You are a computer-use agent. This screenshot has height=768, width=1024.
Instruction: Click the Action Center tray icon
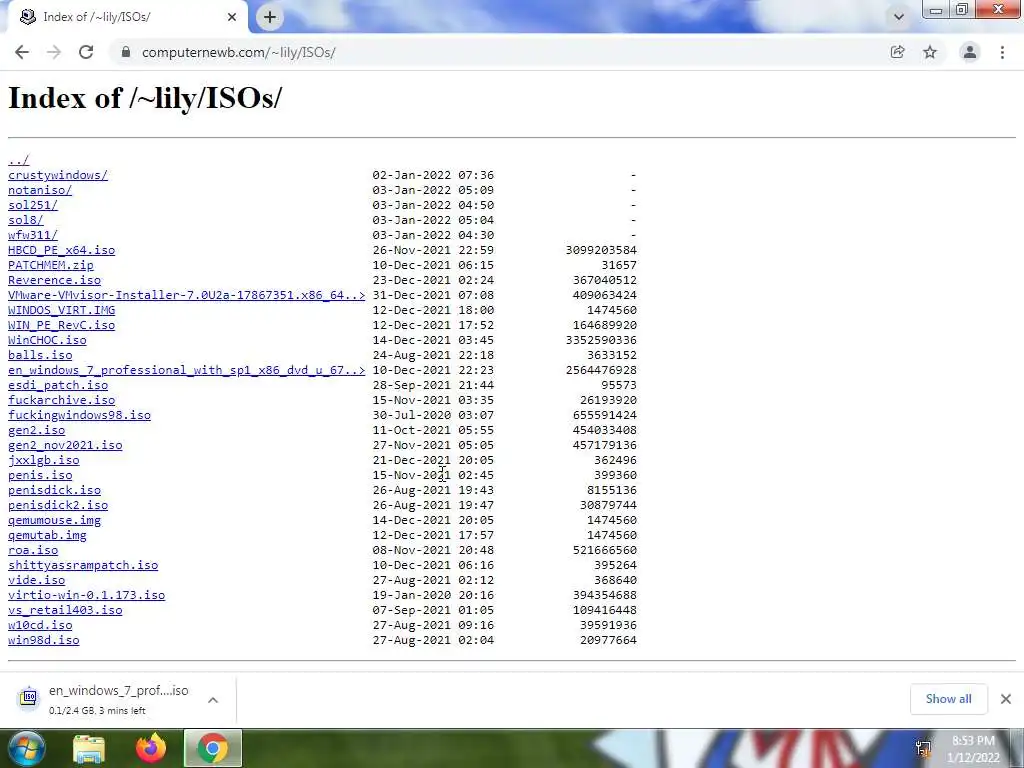pyautogui.click(x=923, y=748)
